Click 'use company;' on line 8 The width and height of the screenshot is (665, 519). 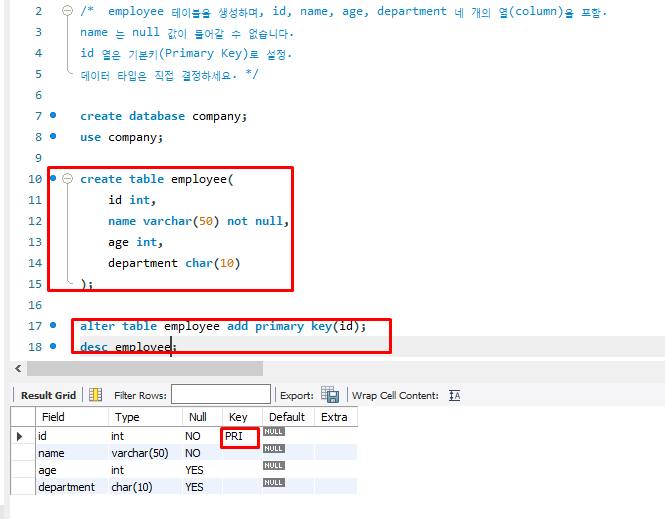coord(121,137)
